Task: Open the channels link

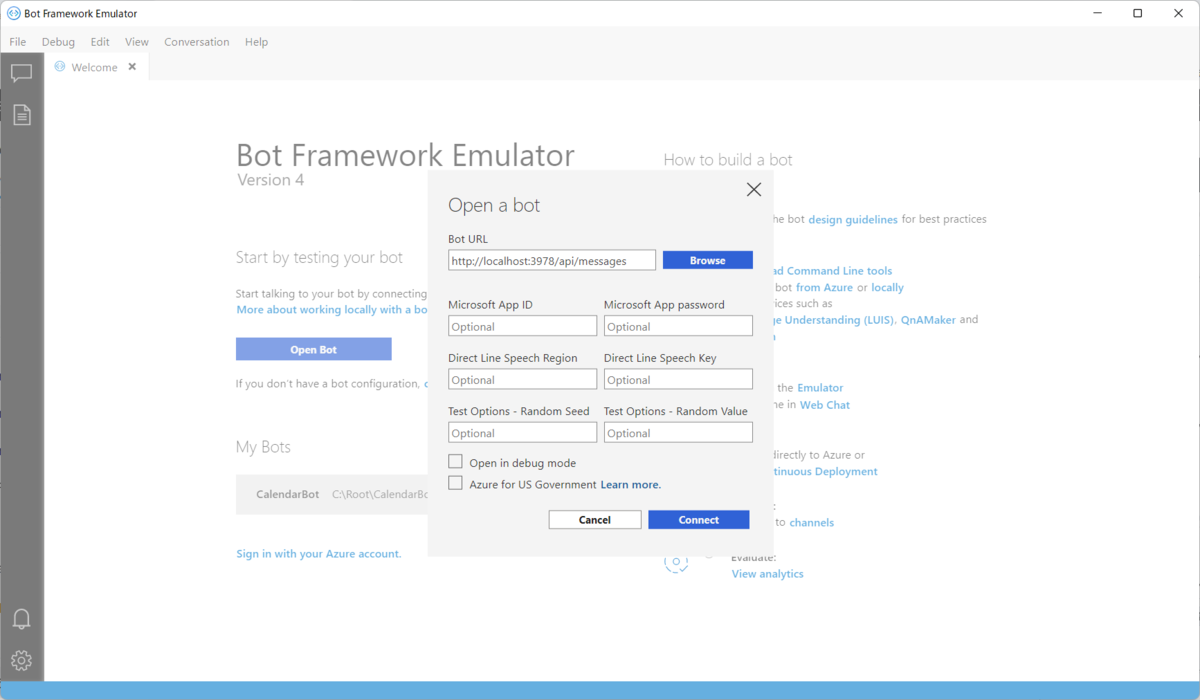Action: (x=811, y=522)
